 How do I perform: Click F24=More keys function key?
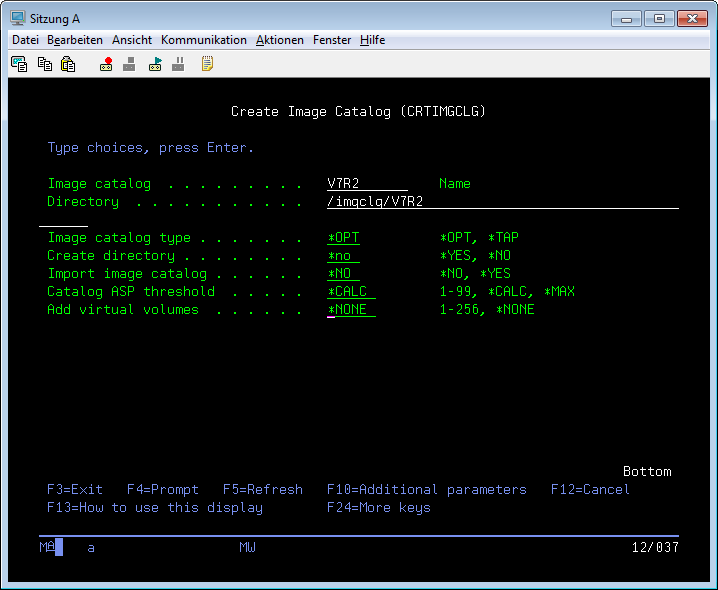pos(379,508)
